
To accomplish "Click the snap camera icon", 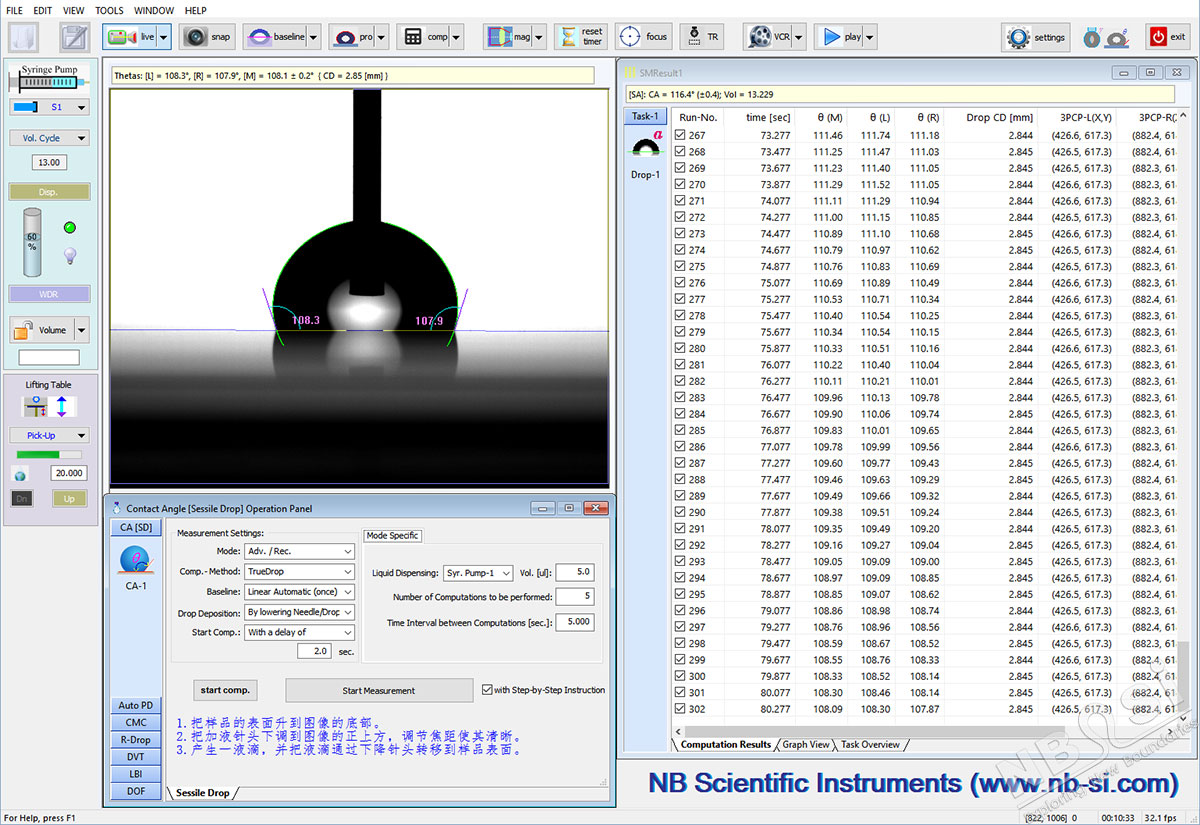I will click(x=195, y=37).
